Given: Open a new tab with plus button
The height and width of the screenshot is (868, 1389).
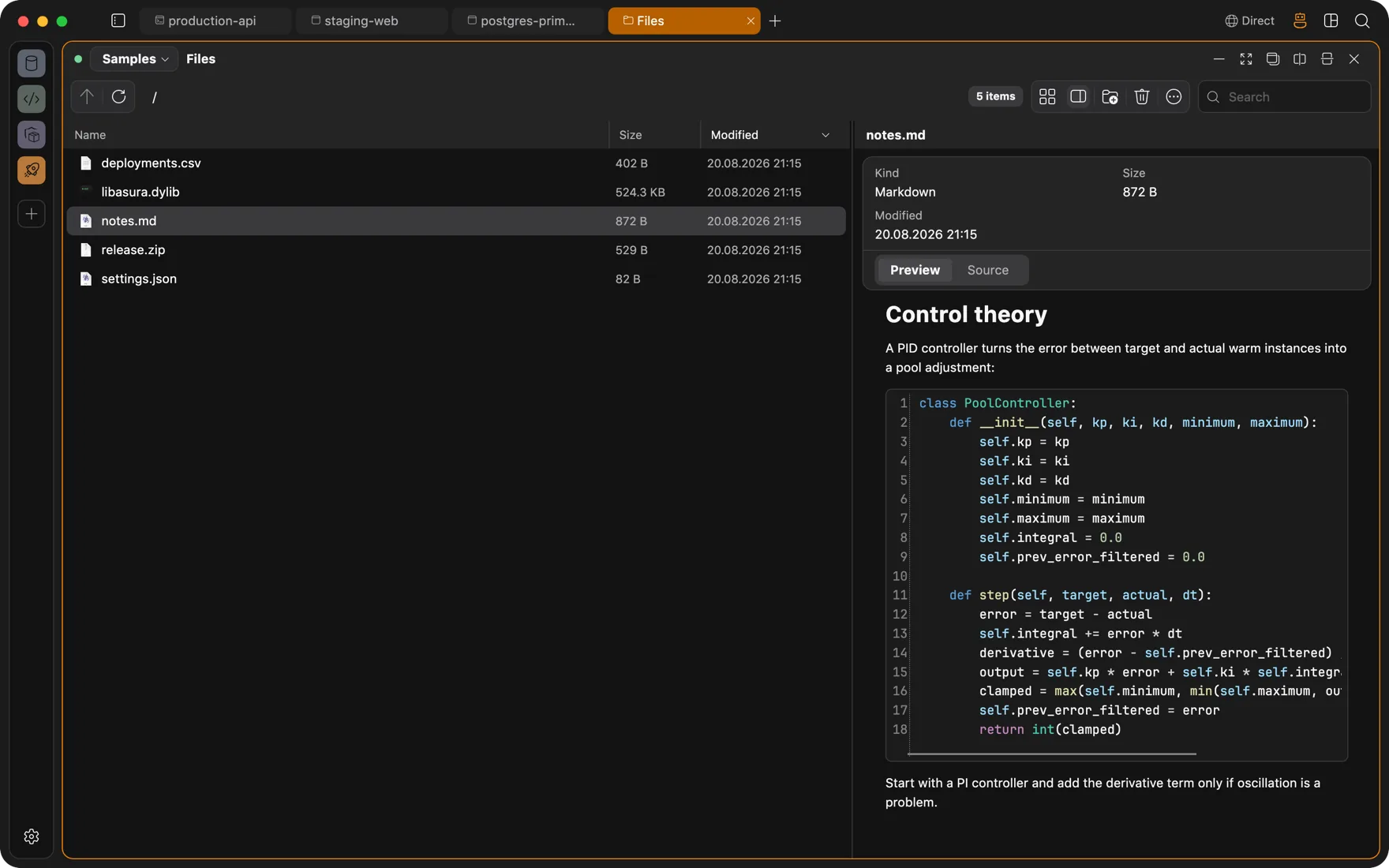Looking at the screenshot, I should tap(775, 21).
